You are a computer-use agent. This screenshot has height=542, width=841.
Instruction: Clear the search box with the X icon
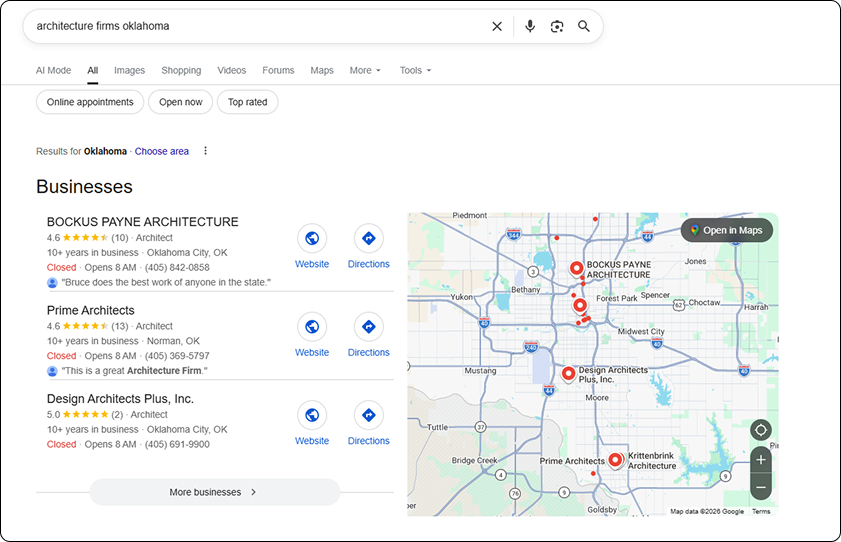point(497,26)
